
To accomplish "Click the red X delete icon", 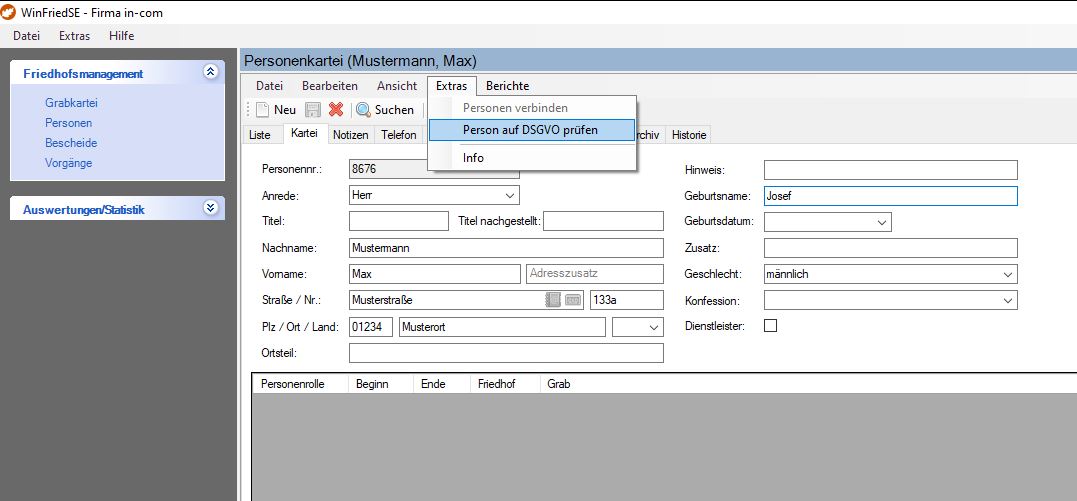I will pos(336,110).
